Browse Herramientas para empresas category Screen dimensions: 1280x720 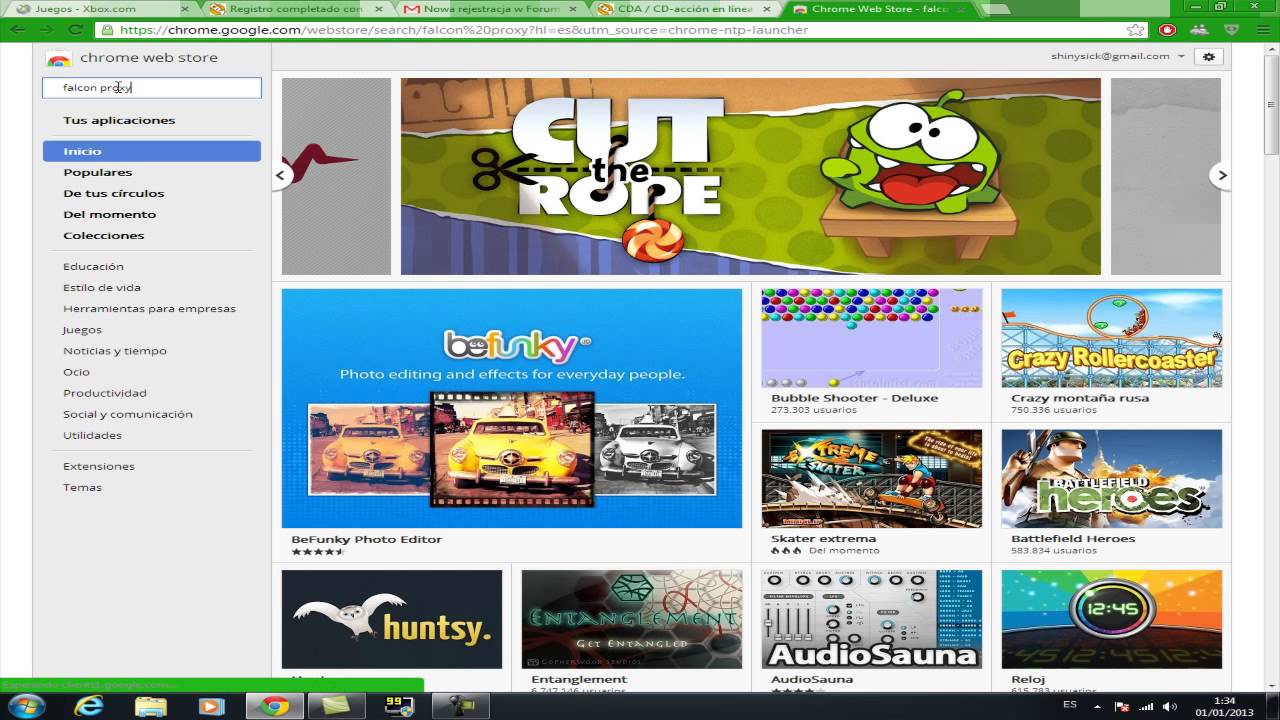click(x=150, y=308)
